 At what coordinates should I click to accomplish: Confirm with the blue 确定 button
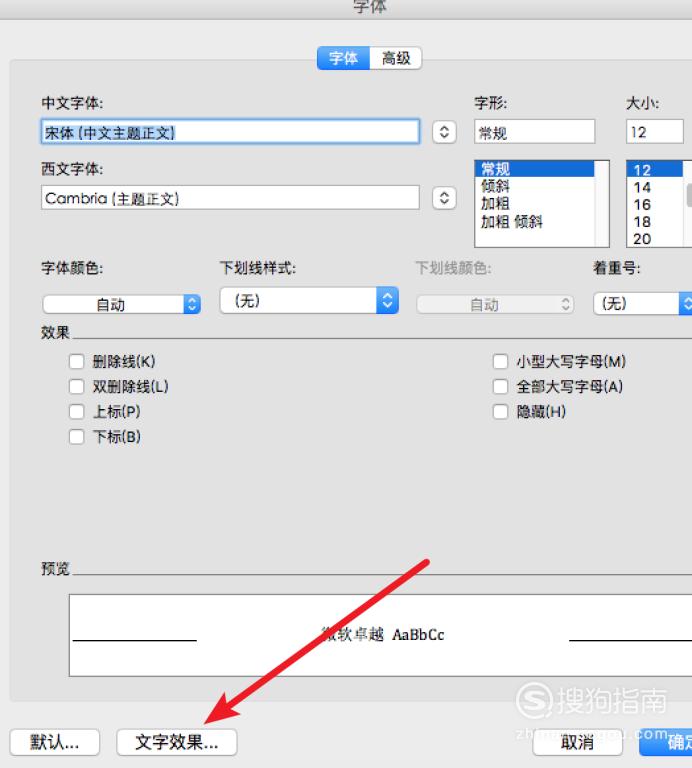[666, 742]
